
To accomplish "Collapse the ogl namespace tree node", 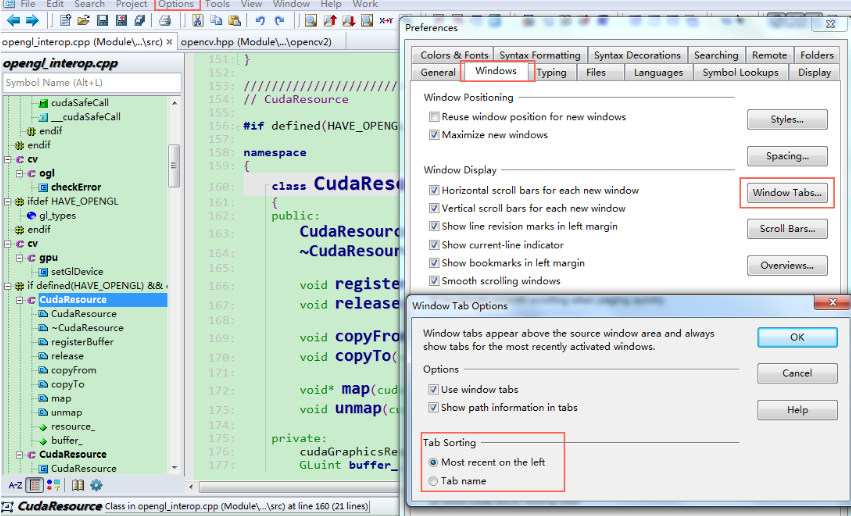I will click(x=19, y=174).
